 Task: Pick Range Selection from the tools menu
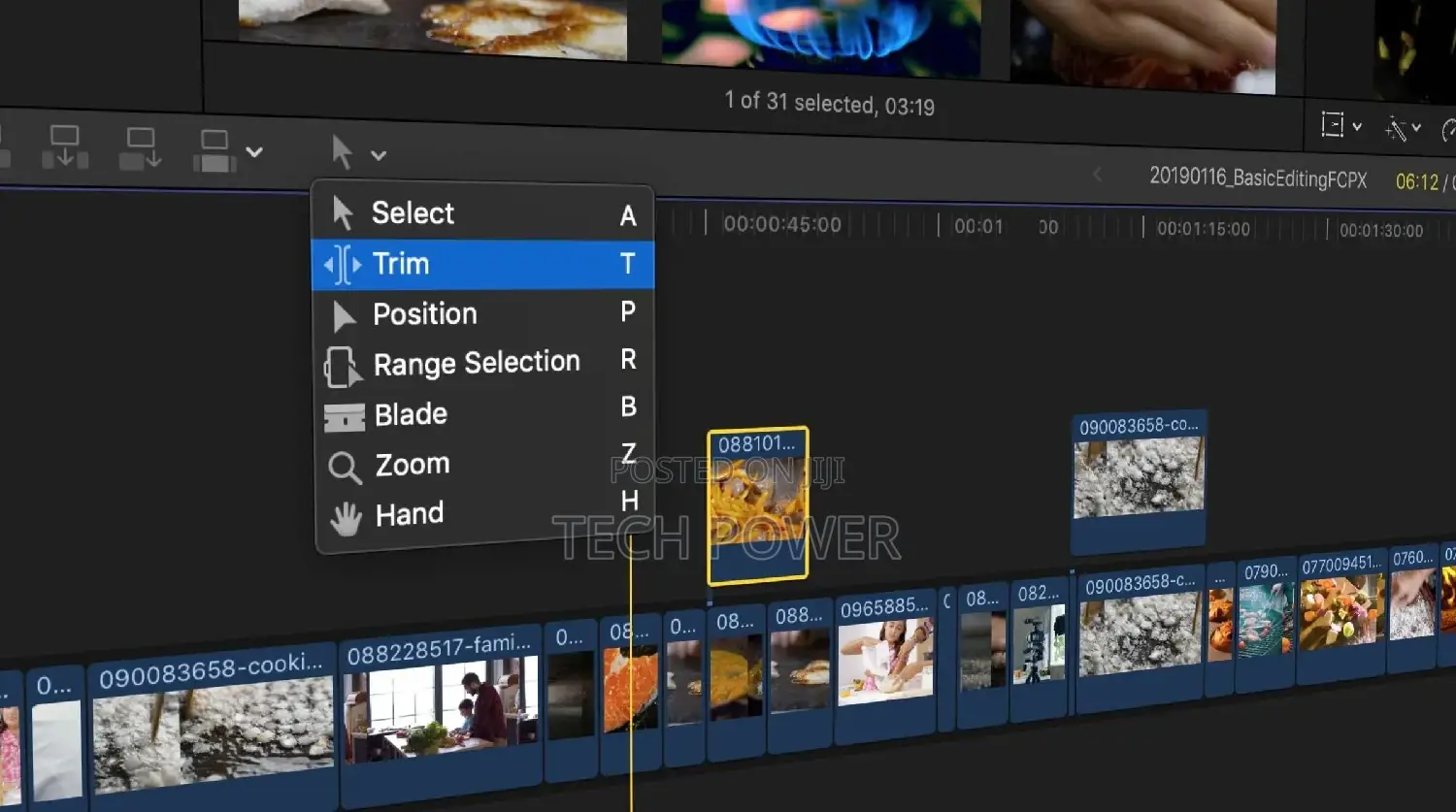click(x=483, y=363)
